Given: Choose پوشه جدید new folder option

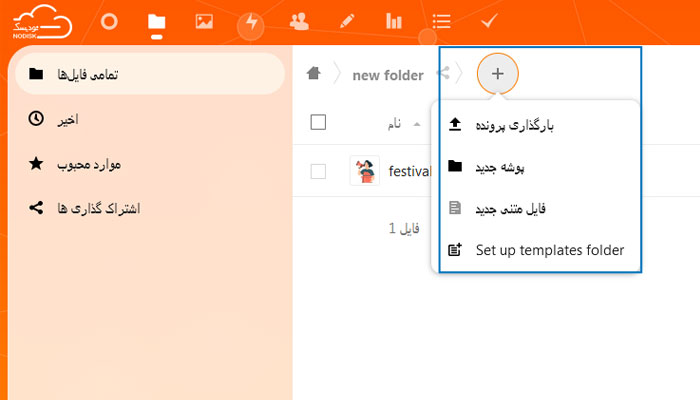Looking at the screenshot, I should [536, 167].
